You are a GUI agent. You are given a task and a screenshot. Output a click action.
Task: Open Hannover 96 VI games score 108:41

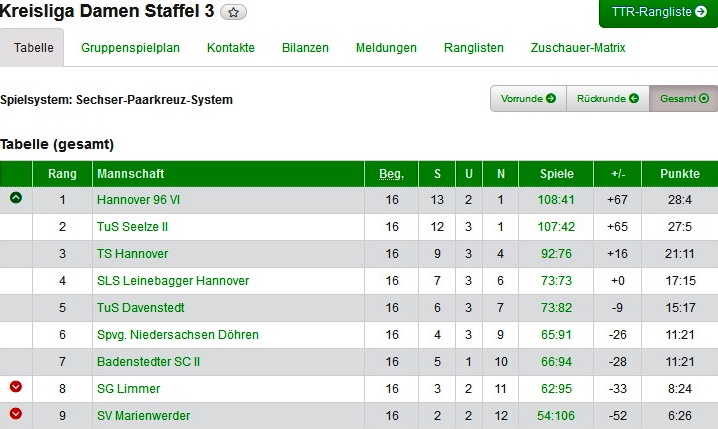556,200
